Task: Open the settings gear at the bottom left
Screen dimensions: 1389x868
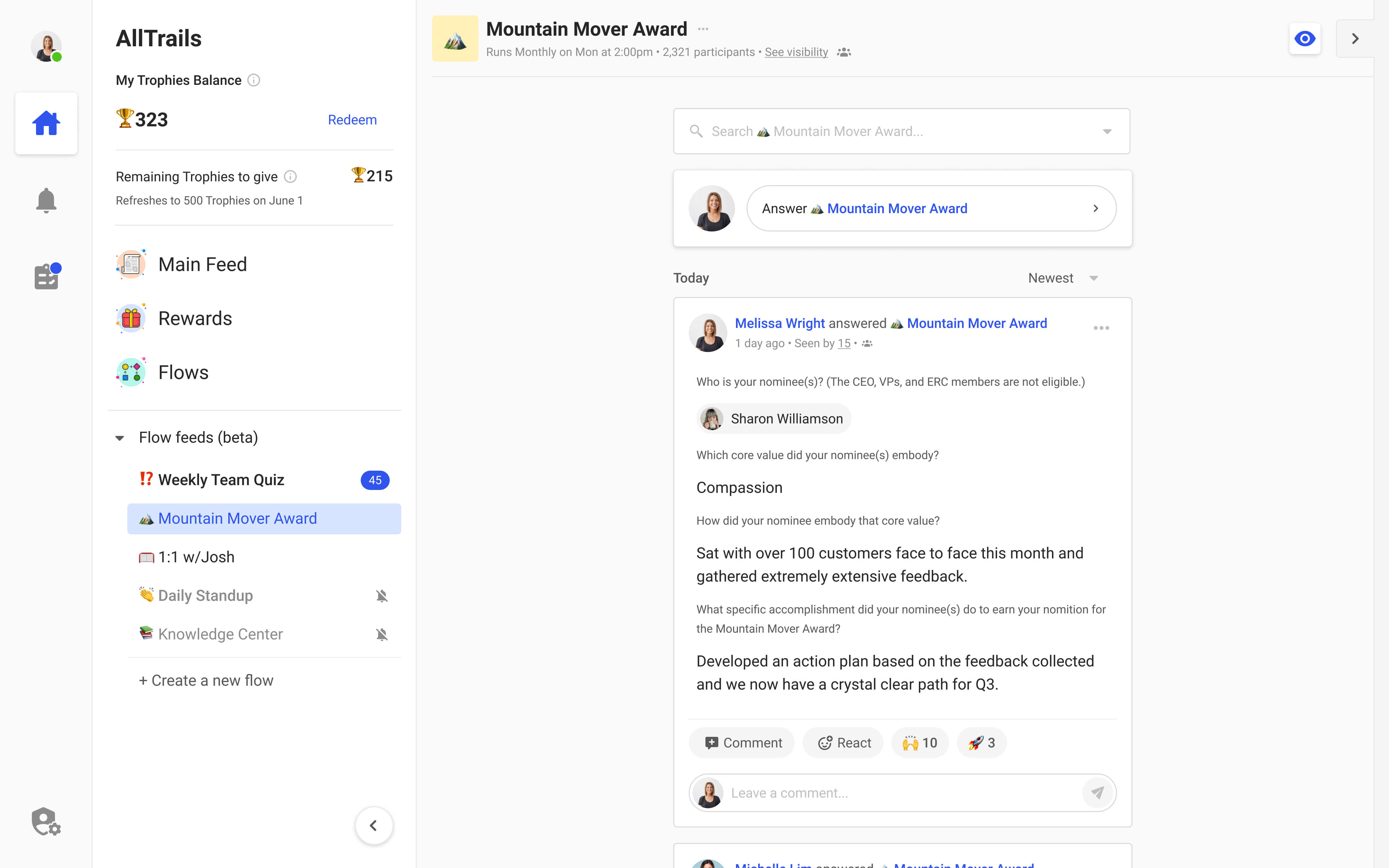Action: [45, 821]
